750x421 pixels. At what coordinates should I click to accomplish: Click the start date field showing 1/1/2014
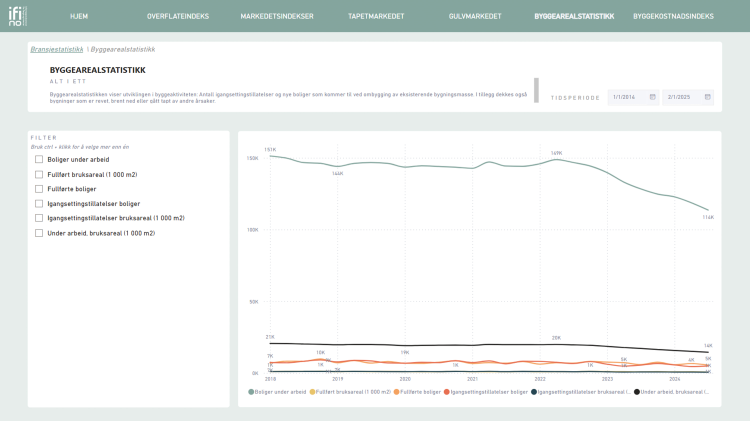[x=628, y=97]
